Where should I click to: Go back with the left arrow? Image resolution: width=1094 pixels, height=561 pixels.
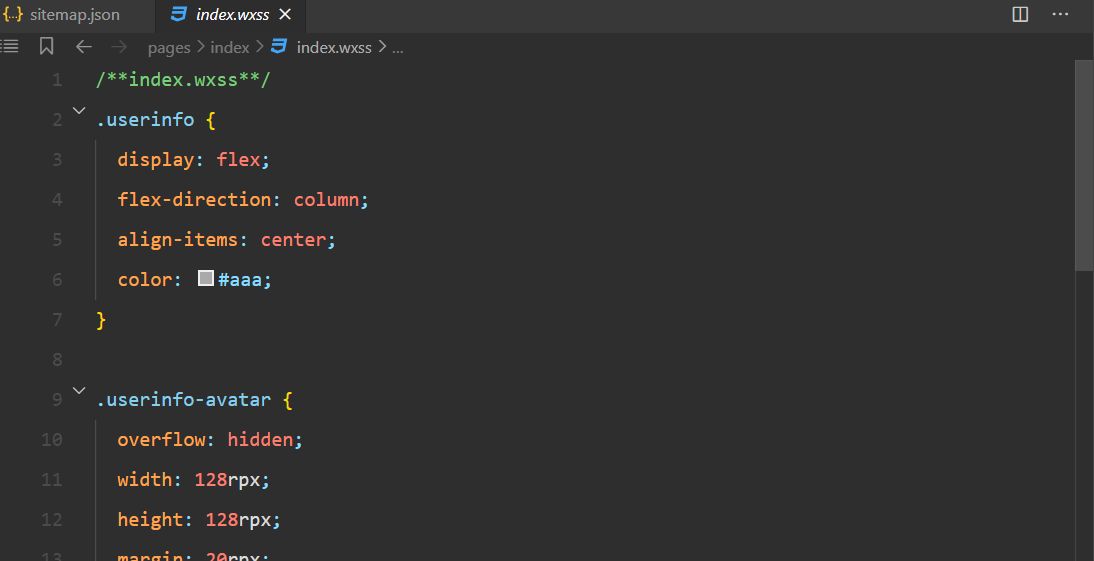84,47
